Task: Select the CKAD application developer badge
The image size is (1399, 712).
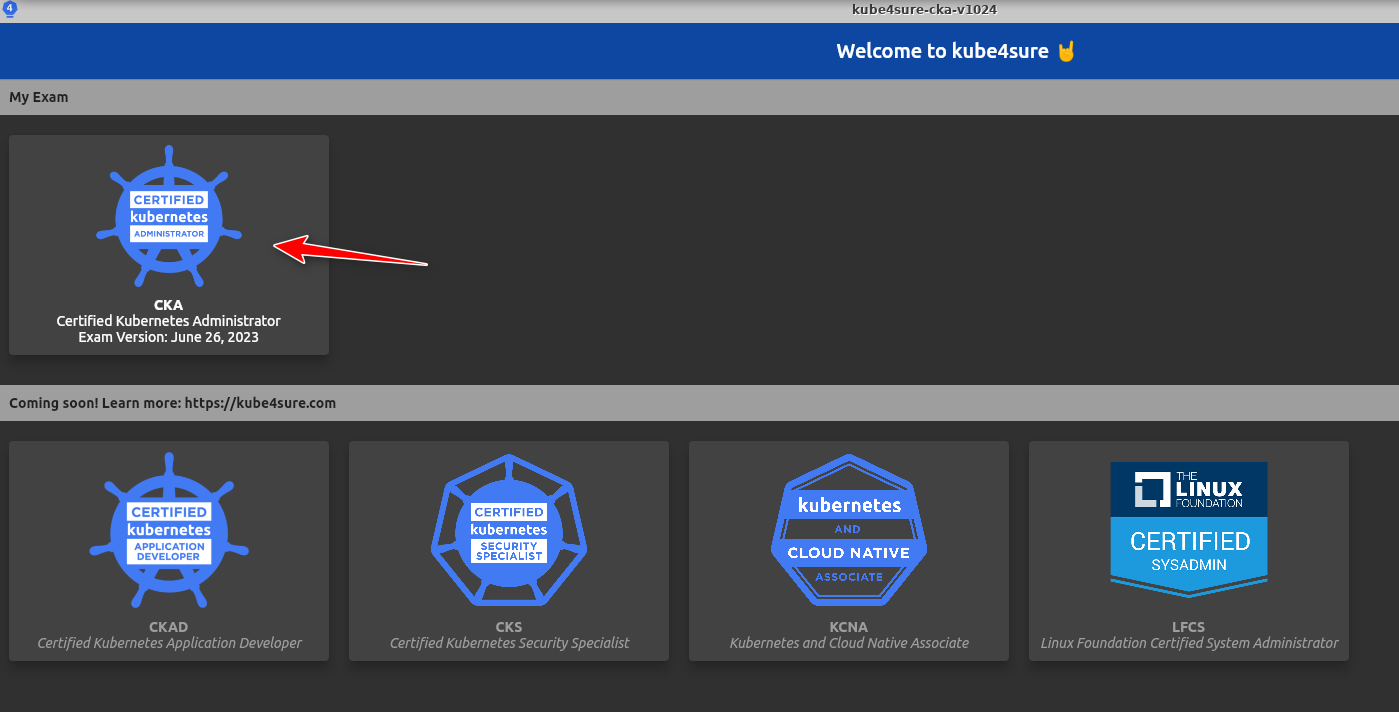Action: click(169, 529)
